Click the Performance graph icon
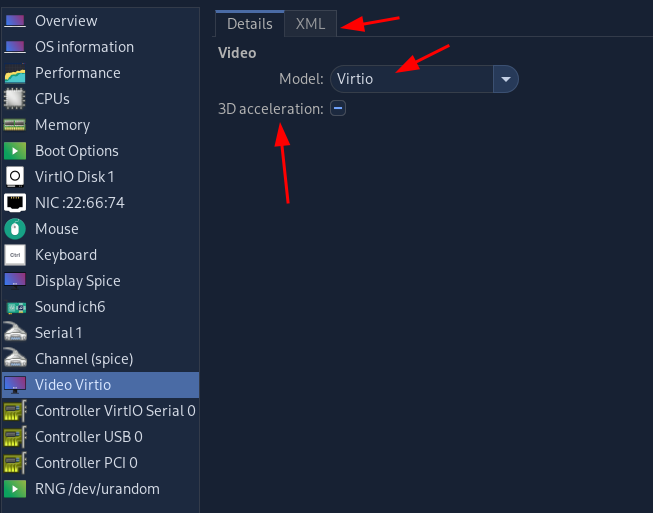The height and width of the screenshot is (513, 653). click(15, 73)
